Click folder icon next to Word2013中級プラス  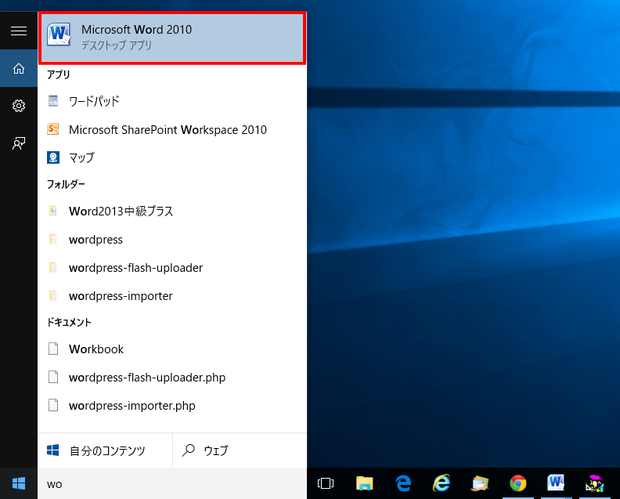[53, 211]
